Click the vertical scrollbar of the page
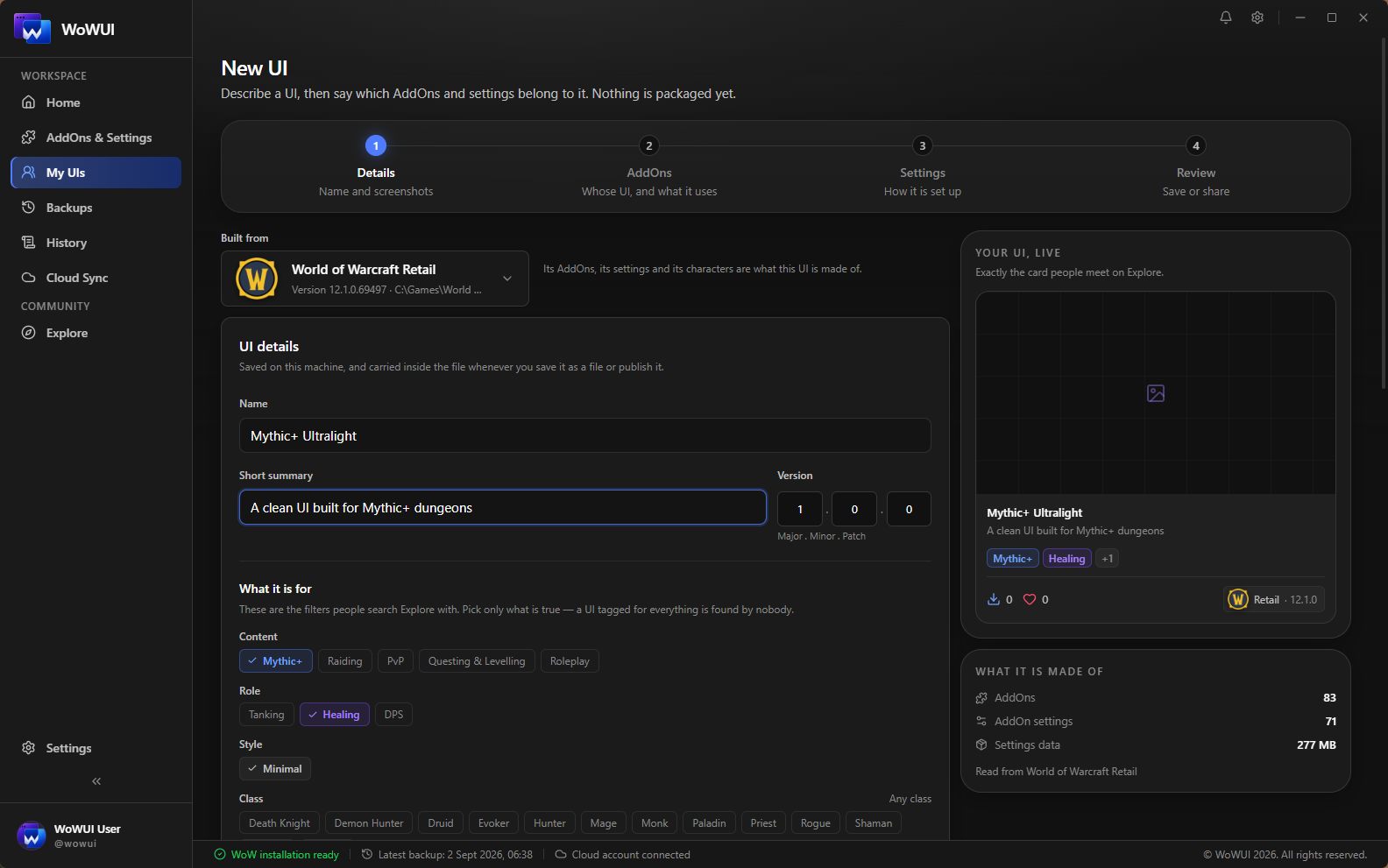 point(1384,213)
